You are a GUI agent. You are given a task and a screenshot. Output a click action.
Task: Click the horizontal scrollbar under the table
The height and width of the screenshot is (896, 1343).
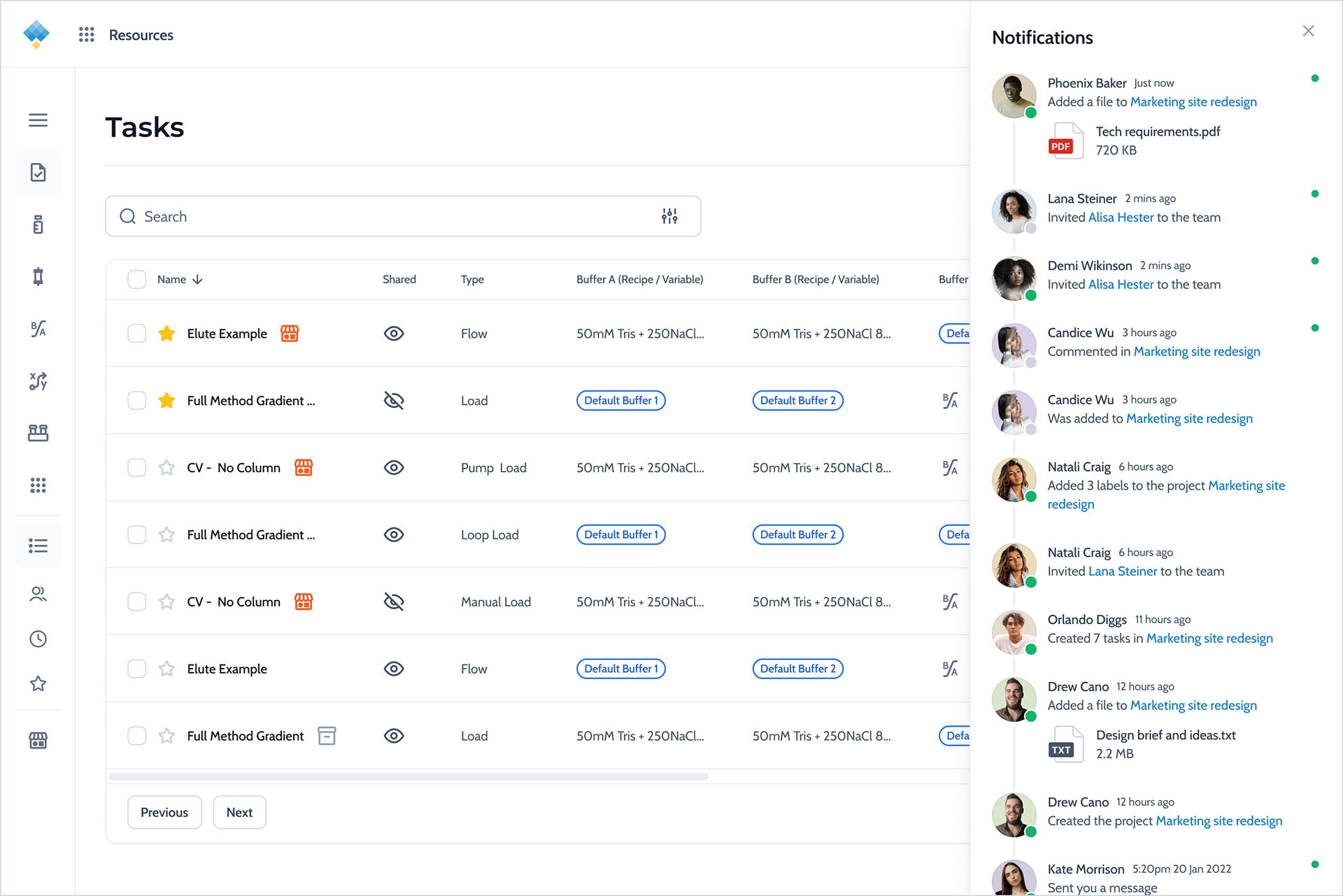point(409,776)
